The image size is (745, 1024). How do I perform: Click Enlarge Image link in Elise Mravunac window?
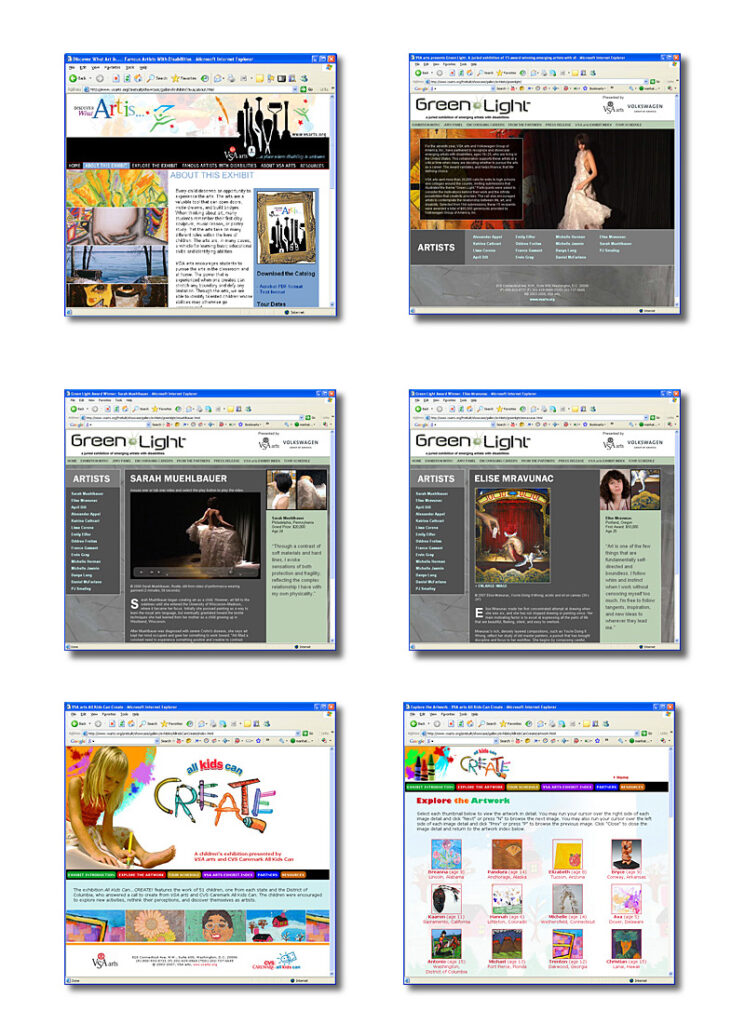pyautogui.click(x=491, y=586)
